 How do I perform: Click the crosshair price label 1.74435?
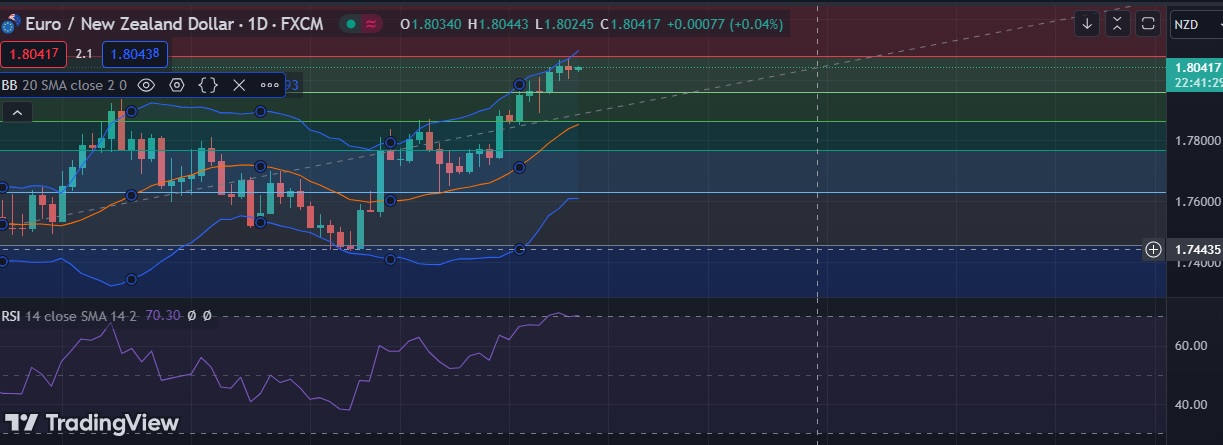(1197, 249)
